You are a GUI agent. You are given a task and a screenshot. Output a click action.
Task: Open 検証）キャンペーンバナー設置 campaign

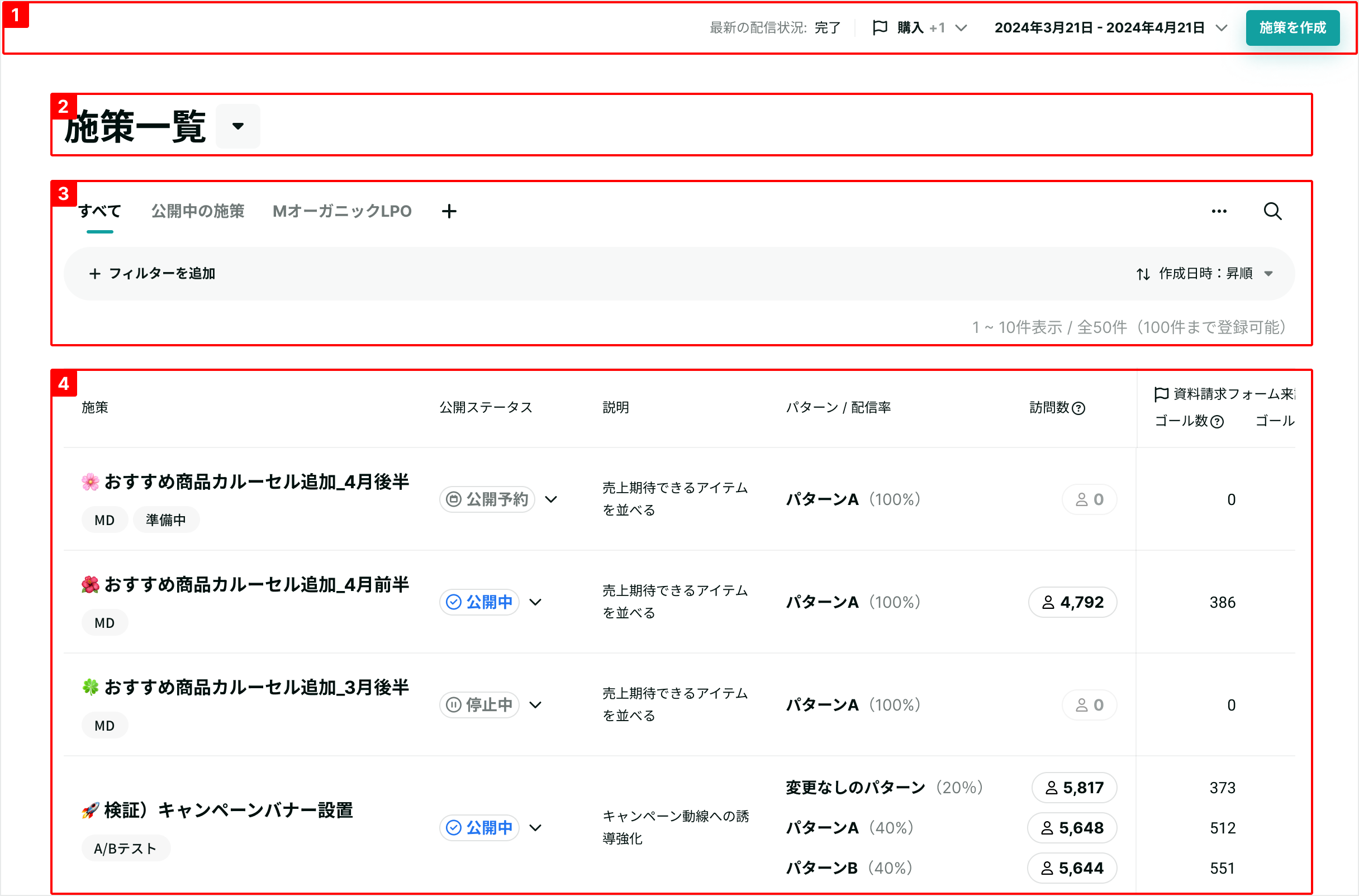click(229, 811)
